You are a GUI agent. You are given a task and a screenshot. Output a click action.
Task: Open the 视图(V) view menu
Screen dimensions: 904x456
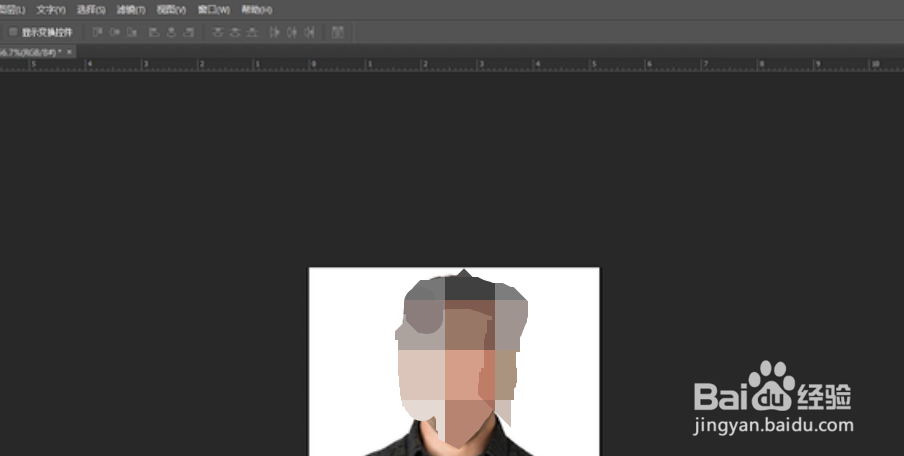pyautogui.click(x=171, y=10)
